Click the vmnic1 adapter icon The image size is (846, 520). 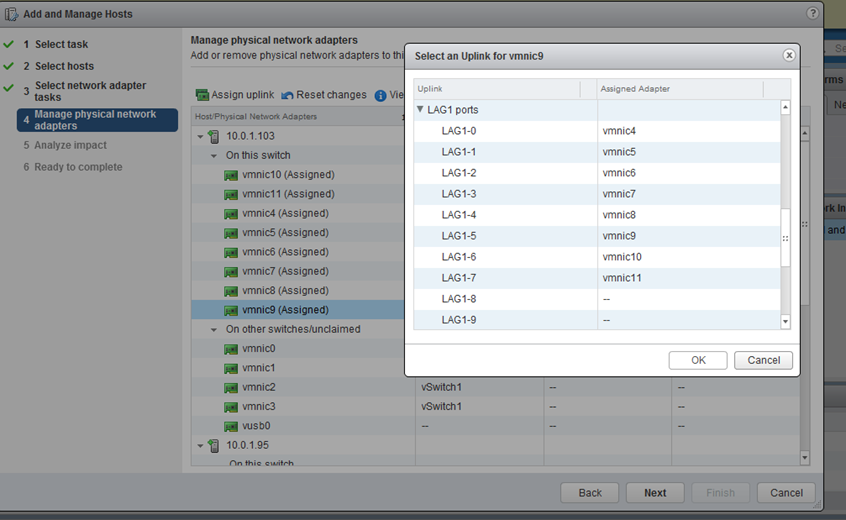pyautogui.click(x=231, y=369)
